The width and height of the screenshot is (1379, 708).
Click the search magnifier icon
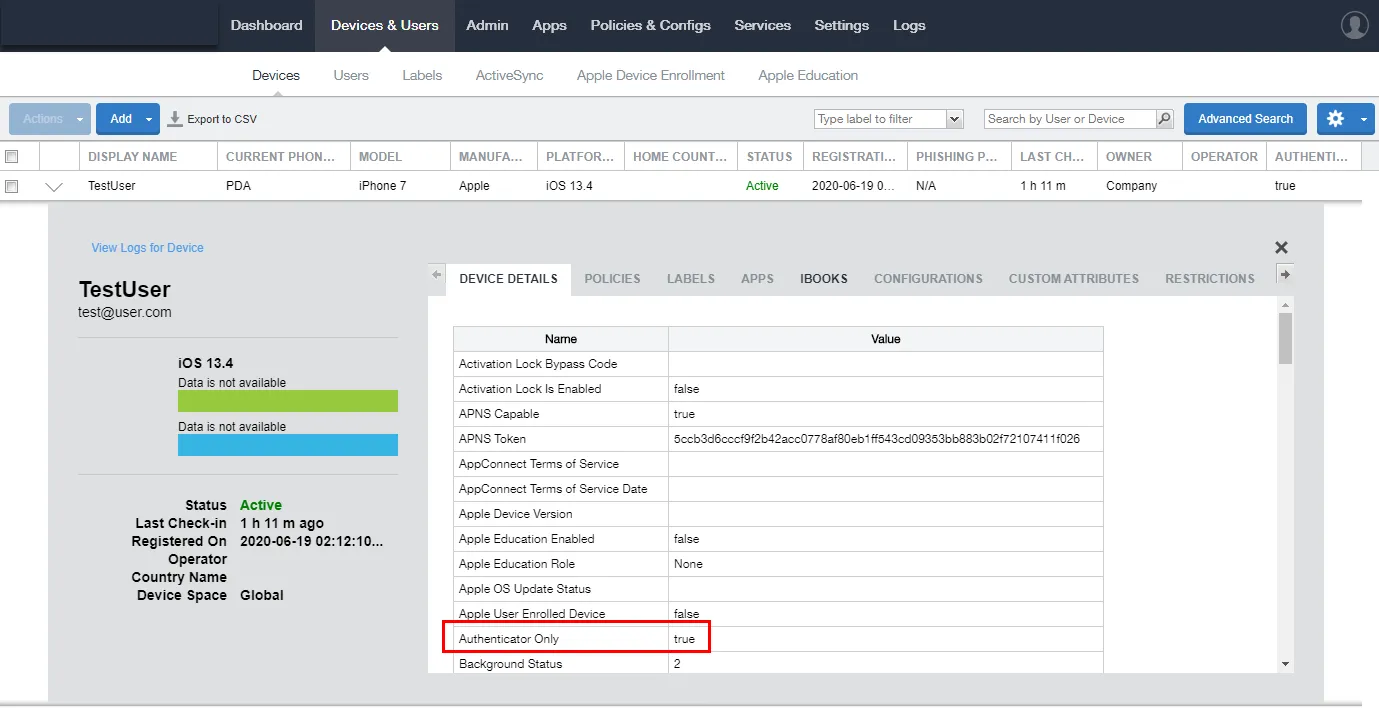(x=1164, y=119)
